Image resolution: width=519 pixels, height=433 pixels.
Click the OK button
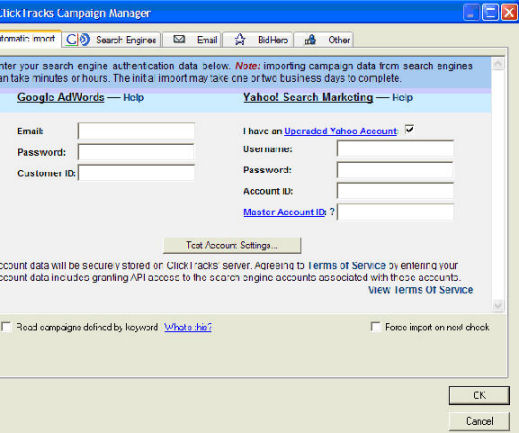[479, 395]
